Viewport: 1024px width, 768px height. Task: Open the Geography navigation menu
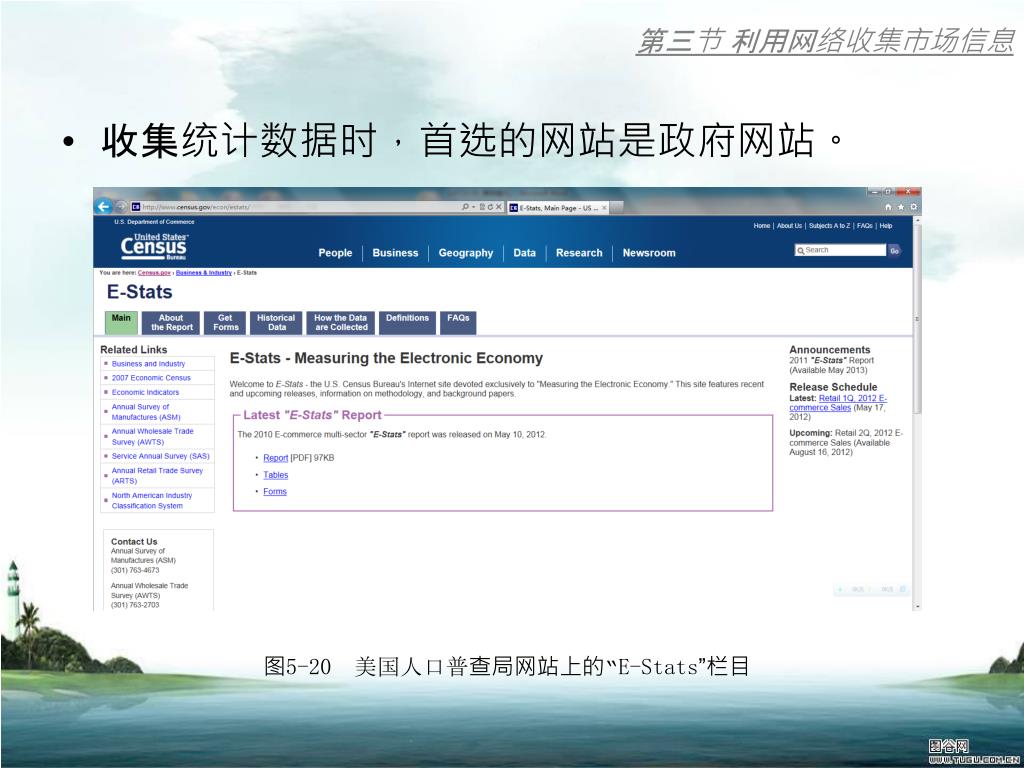(x=466, y=253)
